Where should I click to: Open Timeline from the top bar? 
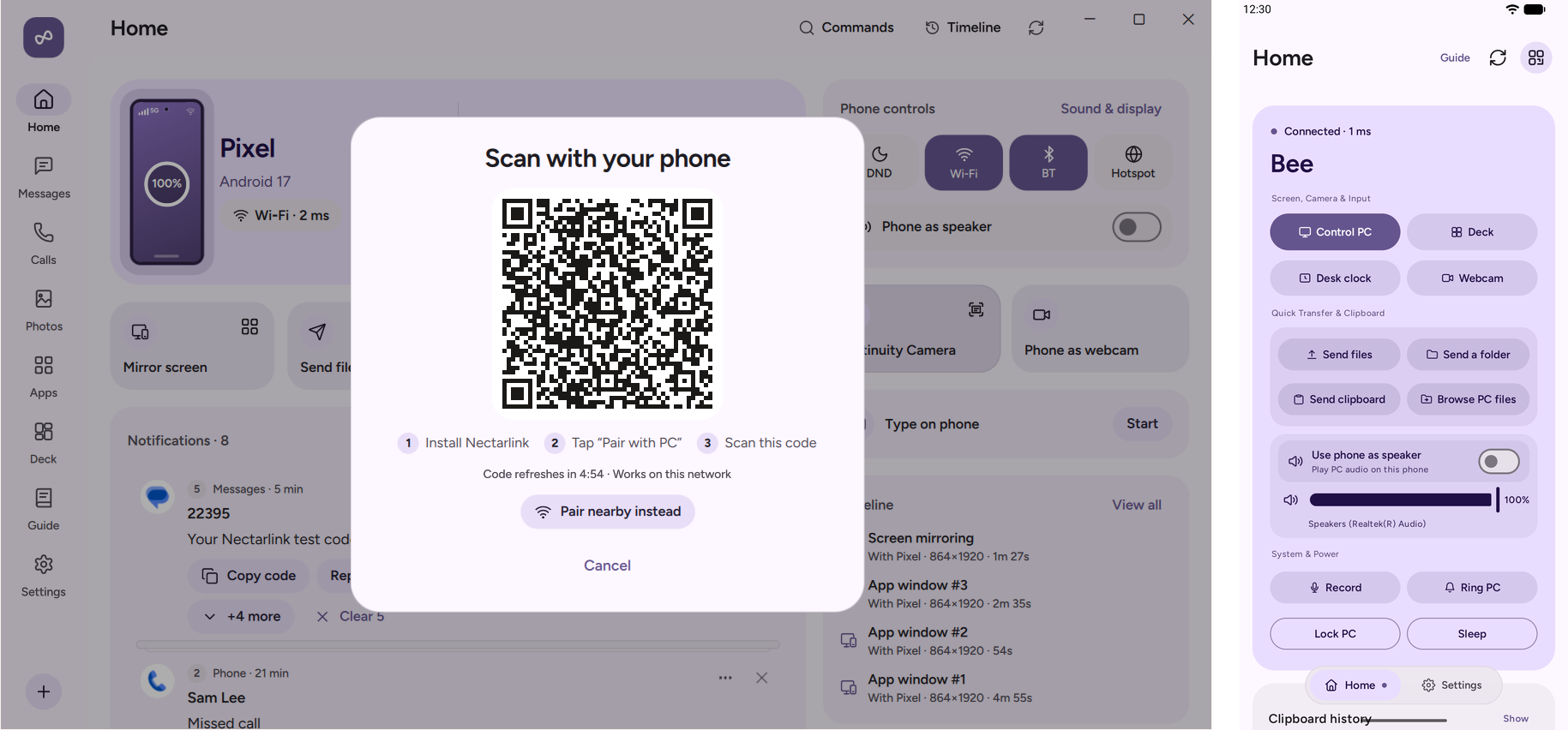click(x=963, y=27)
